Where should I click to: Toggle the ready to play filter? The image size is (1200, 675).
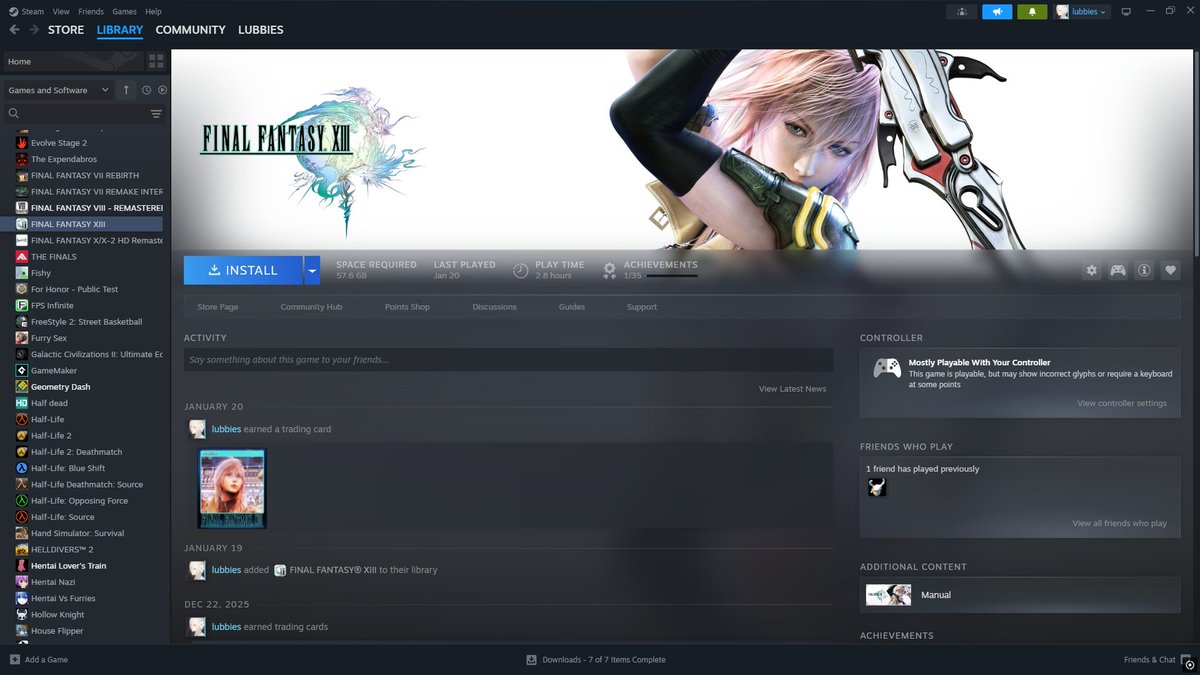point(162,90)
